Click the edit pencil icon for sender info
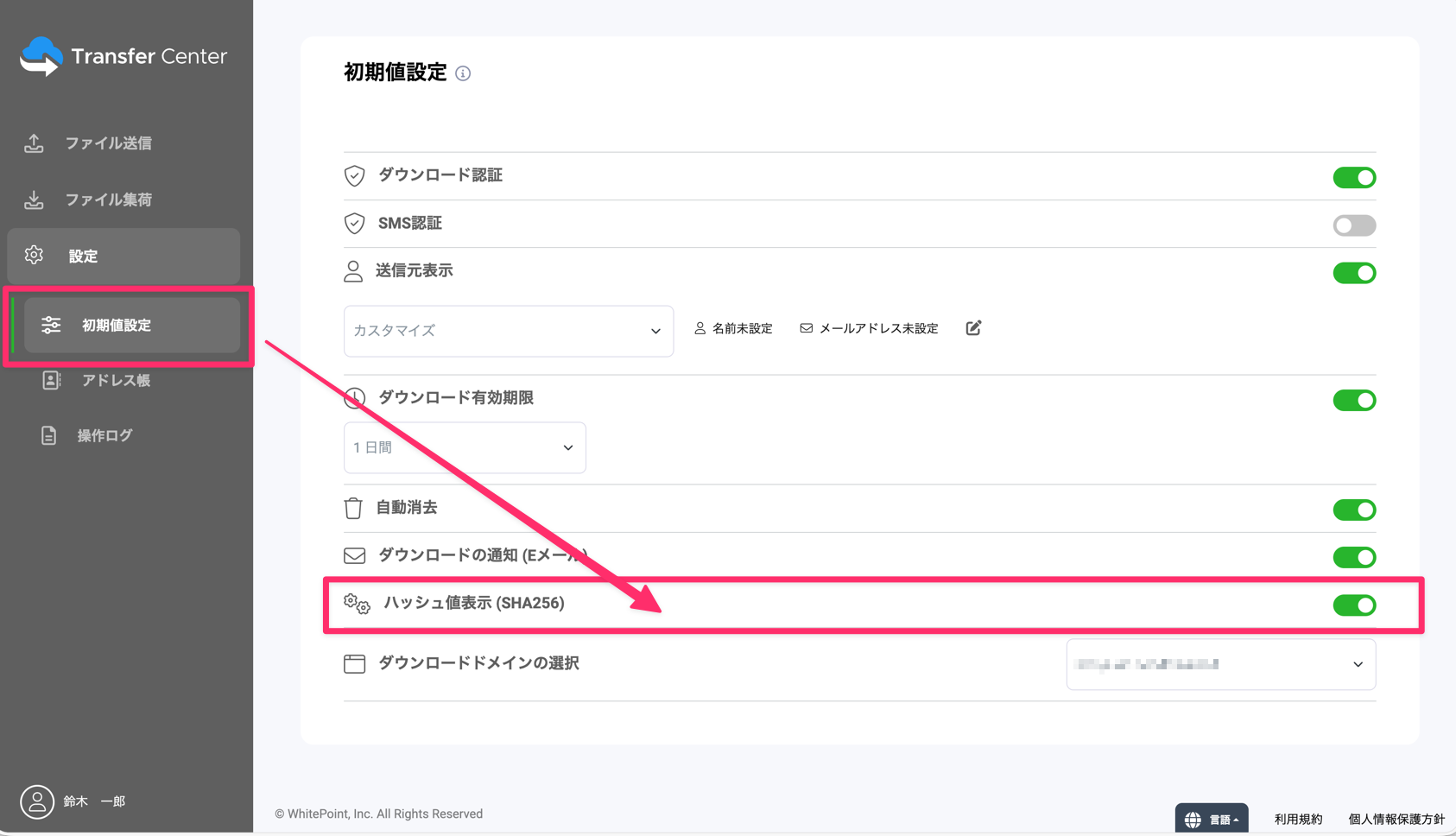This screenshot has height=836, width=1456. pyautogui.click(x=973, y=328)
